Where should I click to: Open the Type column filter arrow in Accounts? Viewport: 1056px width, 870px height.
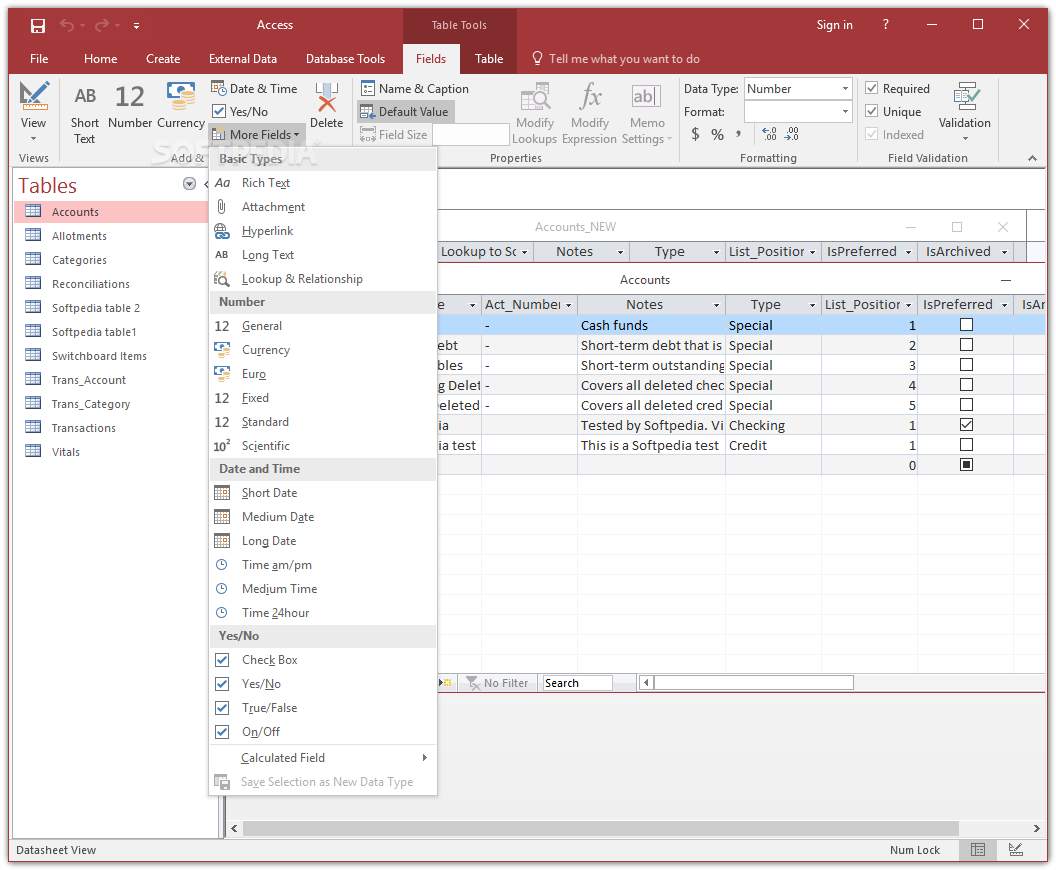pyautogui.click(x=812, y=305)
